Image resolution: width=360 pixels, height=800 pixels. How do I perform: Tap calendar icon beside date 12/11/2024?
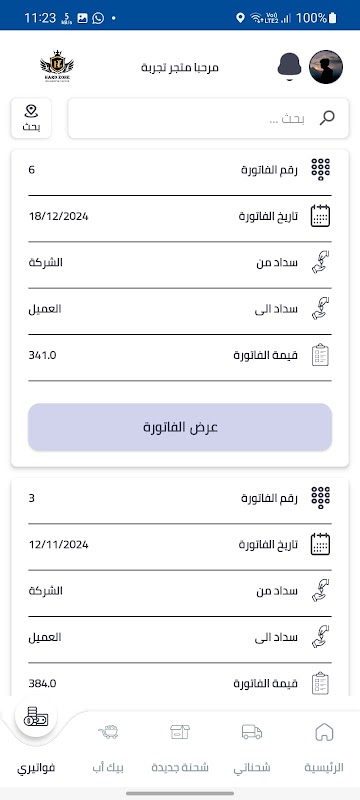pyautogui.click(x=321, y=544)
